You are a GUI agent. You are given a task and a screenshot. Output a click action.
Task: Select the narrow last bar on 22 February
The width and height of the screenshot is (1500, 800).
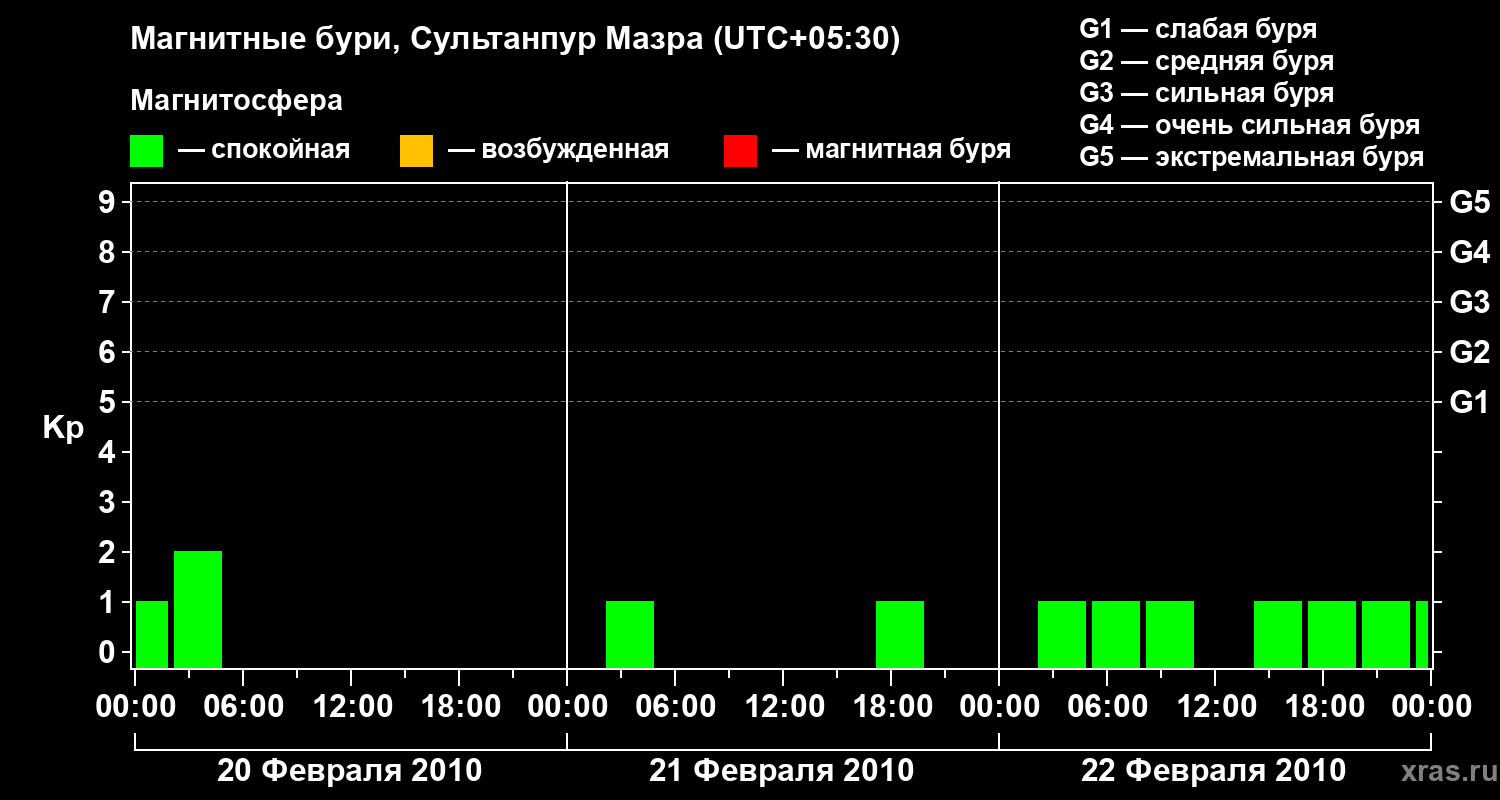(1422, 634)
